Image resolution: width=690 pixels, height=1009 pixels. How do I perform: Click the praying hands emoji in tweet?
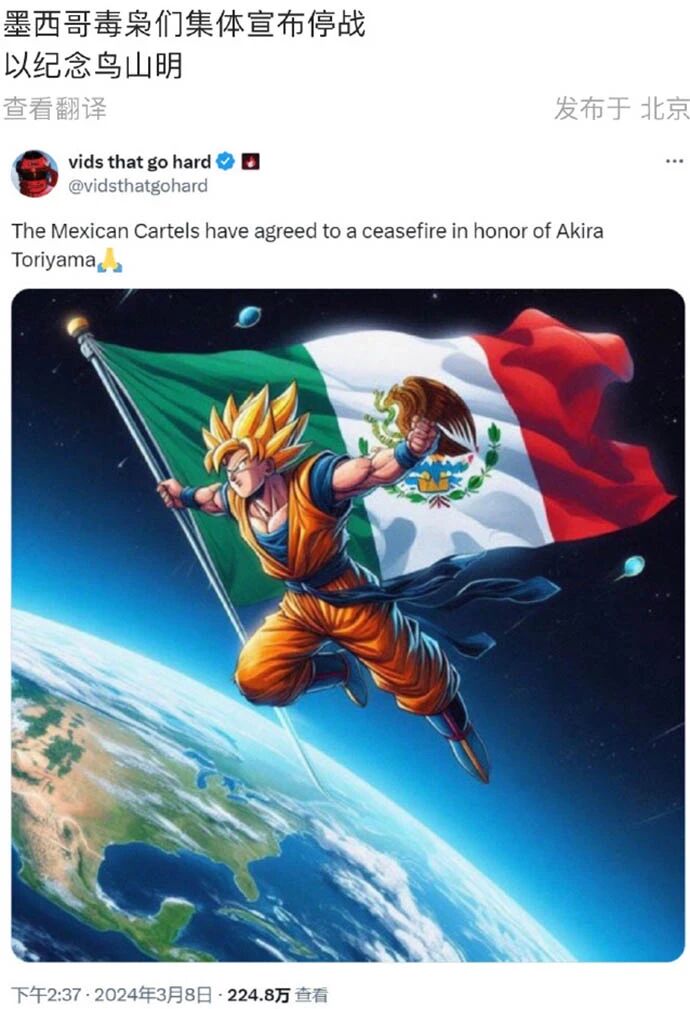[109, 260]
